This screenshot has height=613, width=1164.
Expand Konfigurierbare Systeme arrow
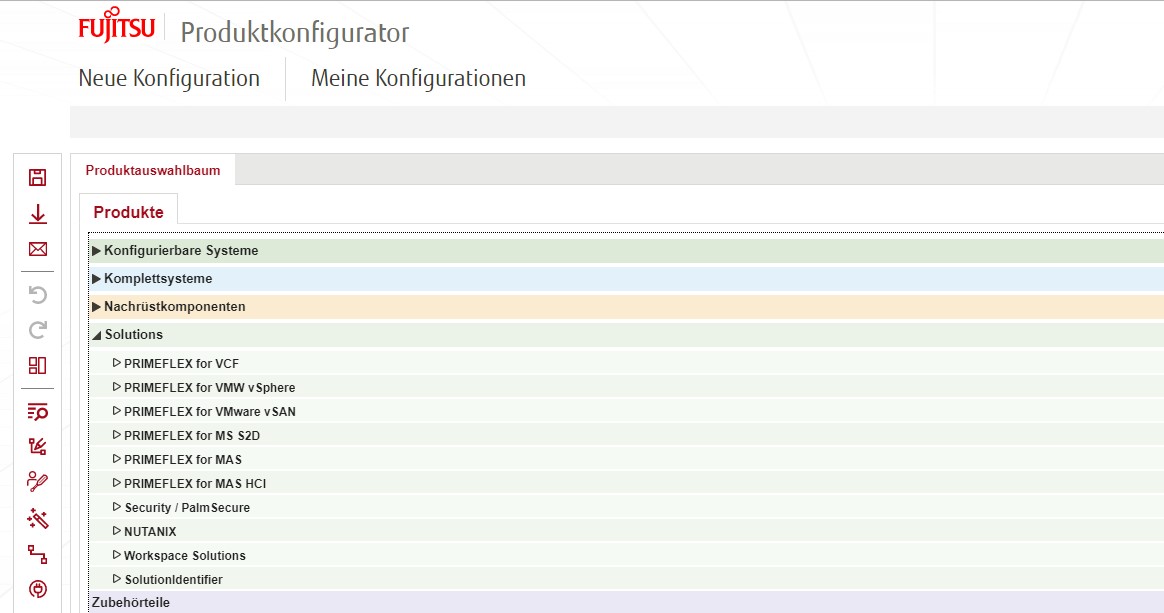pyautogui.click(x=97, y=251)
